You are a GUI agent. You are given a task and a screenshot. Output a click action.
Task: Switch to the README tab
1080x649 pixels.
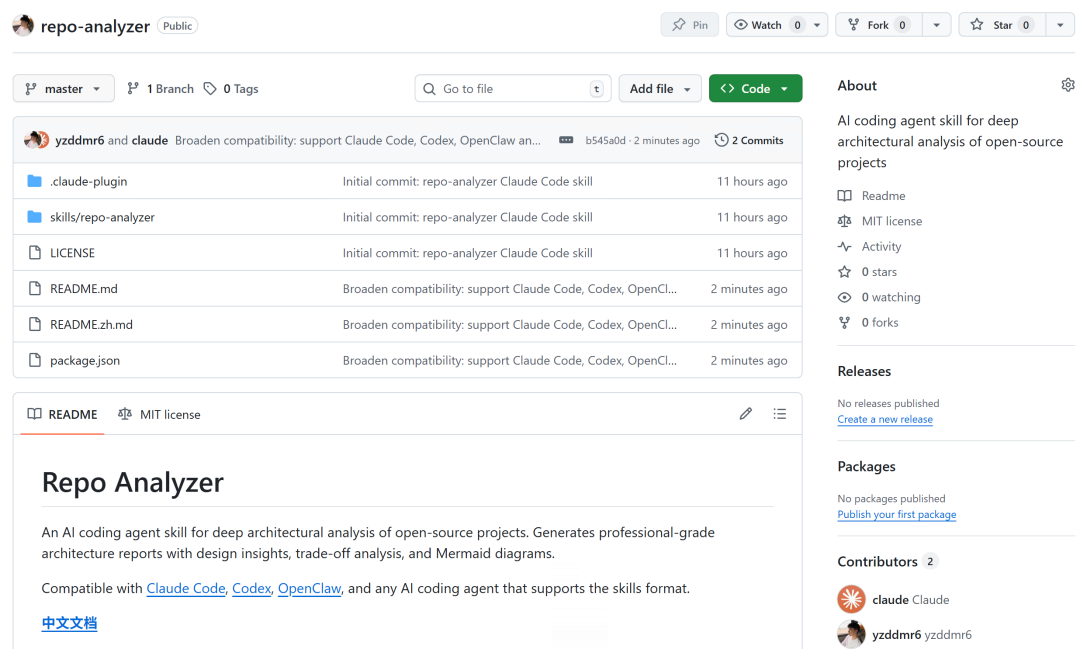pyautogui.click(x=62, y=414)
